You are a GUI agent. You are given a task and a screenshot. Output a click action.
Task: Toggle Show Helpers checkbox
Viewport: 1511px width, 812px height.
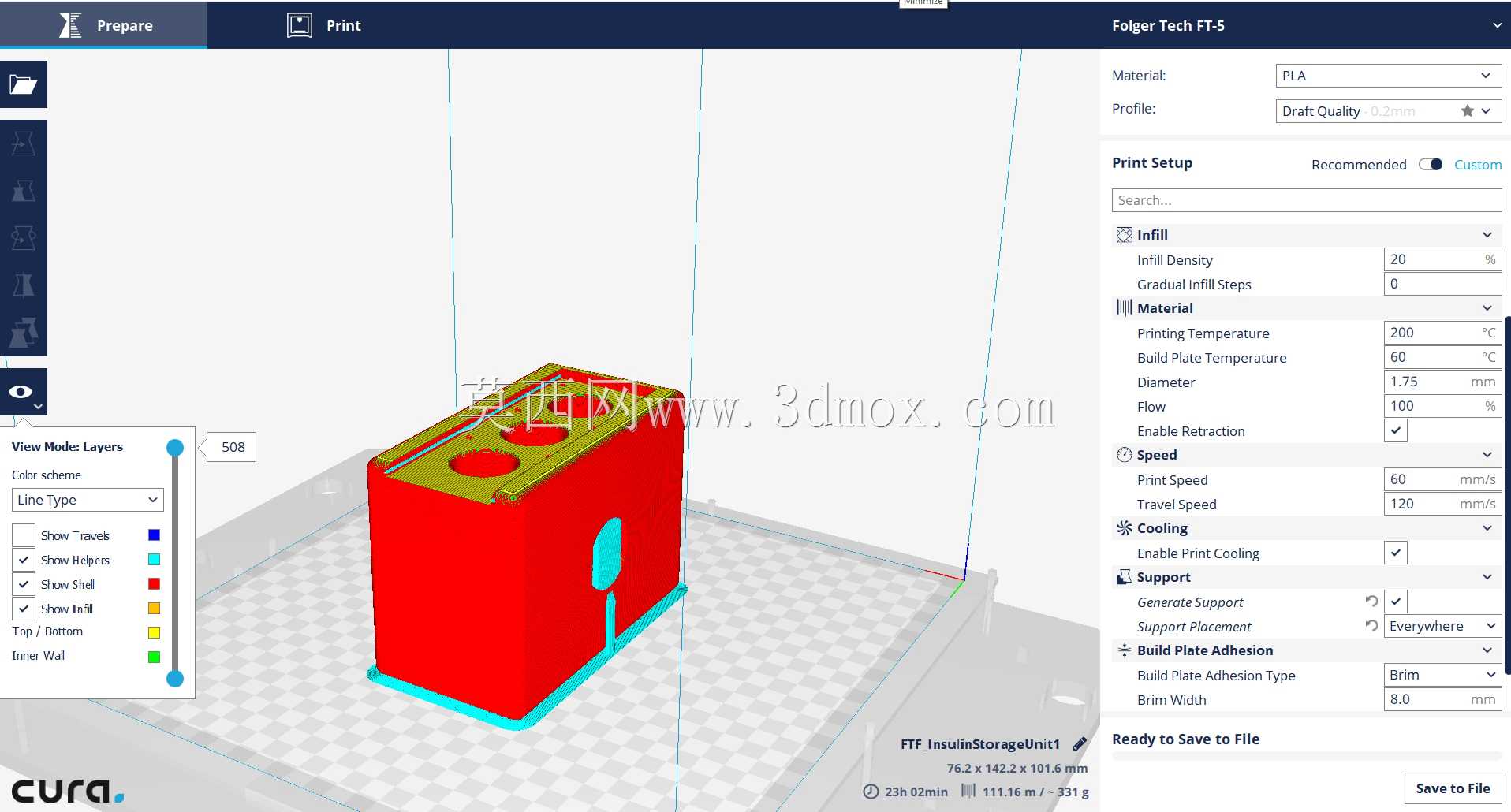24,560
